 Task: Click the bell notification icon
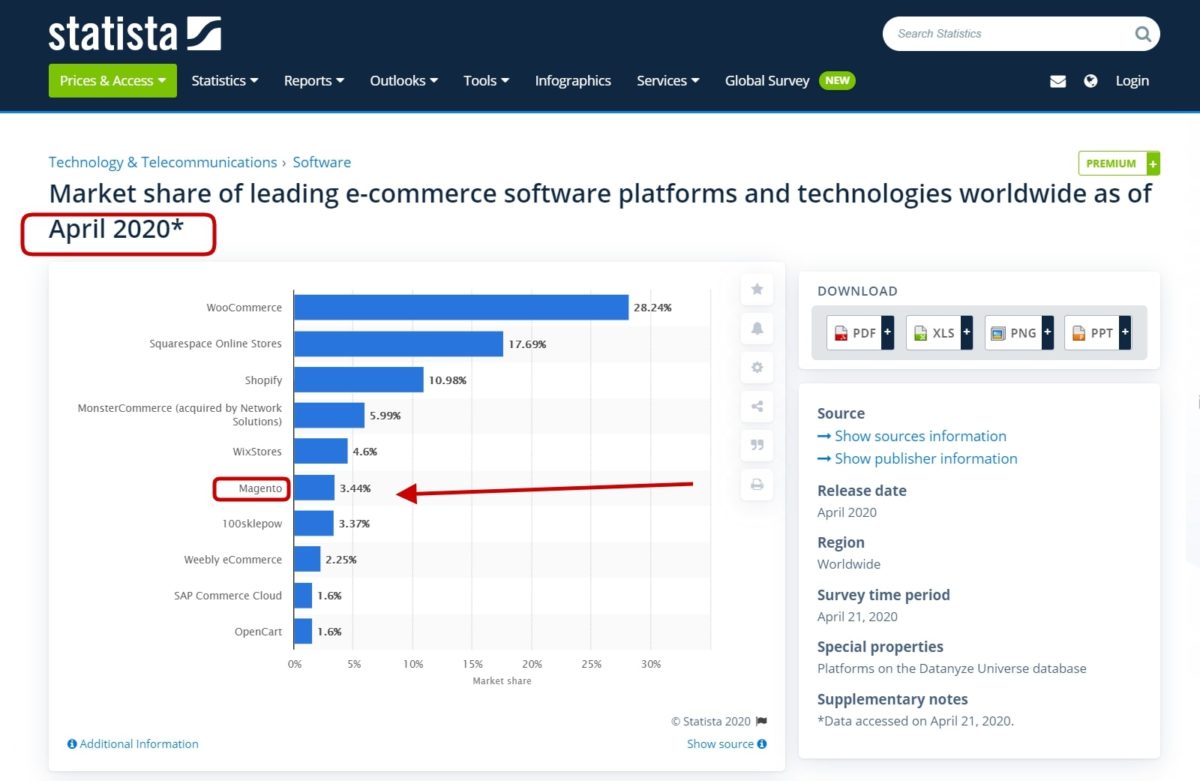click(x=757, y=328)
